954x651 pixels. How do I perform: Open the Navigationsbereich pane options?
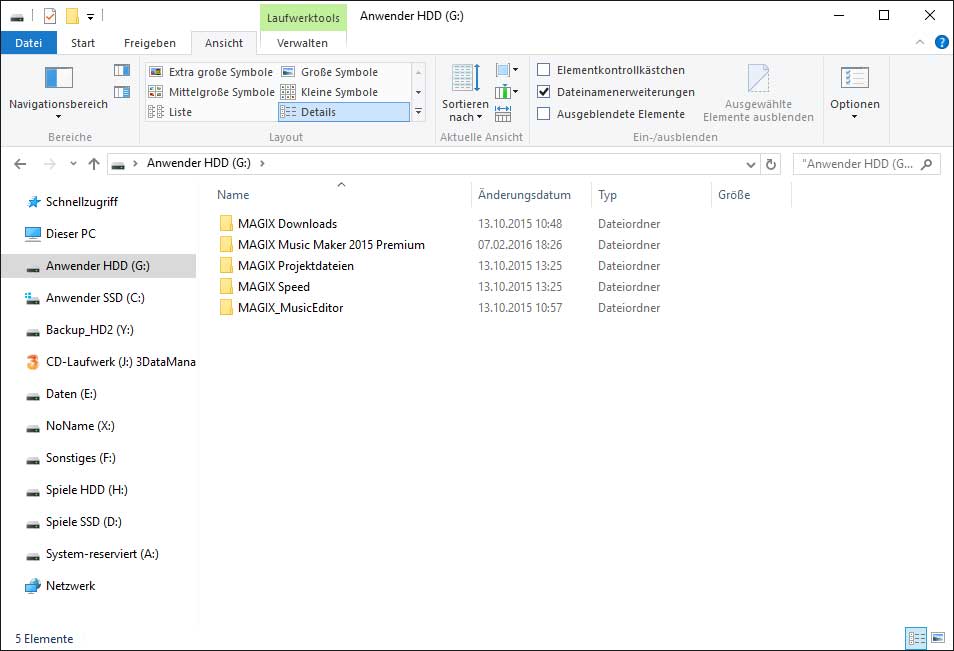coord(58,91)
